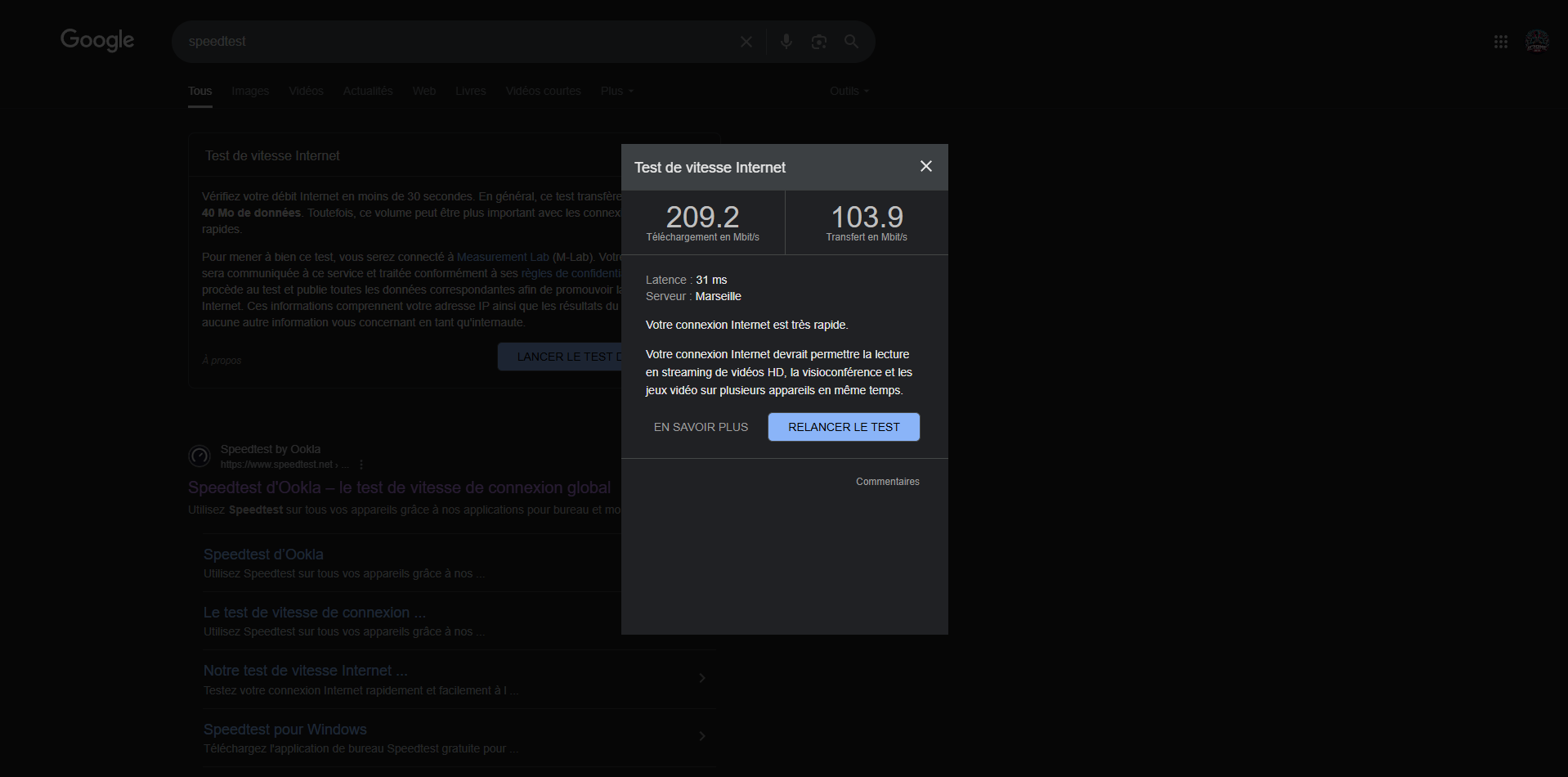The image size is (1568, 777).
Task: Click the EN SAVOIR PLUS button
Action: pyautogui.click(x=701, y=427)
